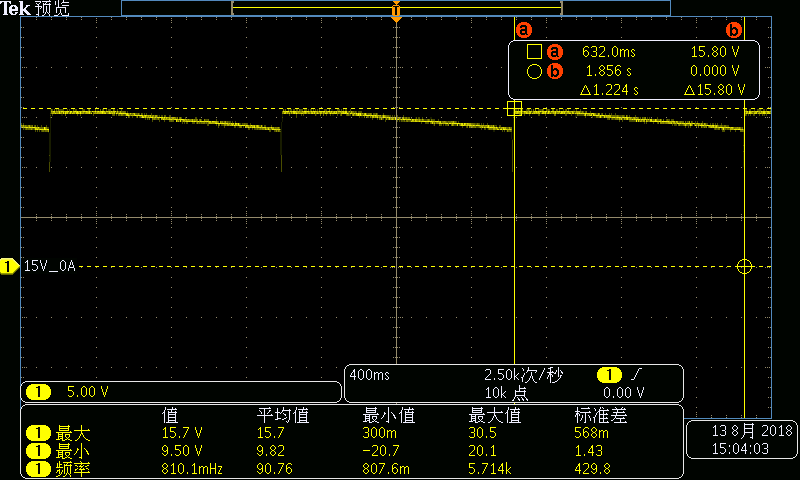Click the rising edge trigger slope icon
This screenshot has width=800, height=480.
click(x=636, y=375)
